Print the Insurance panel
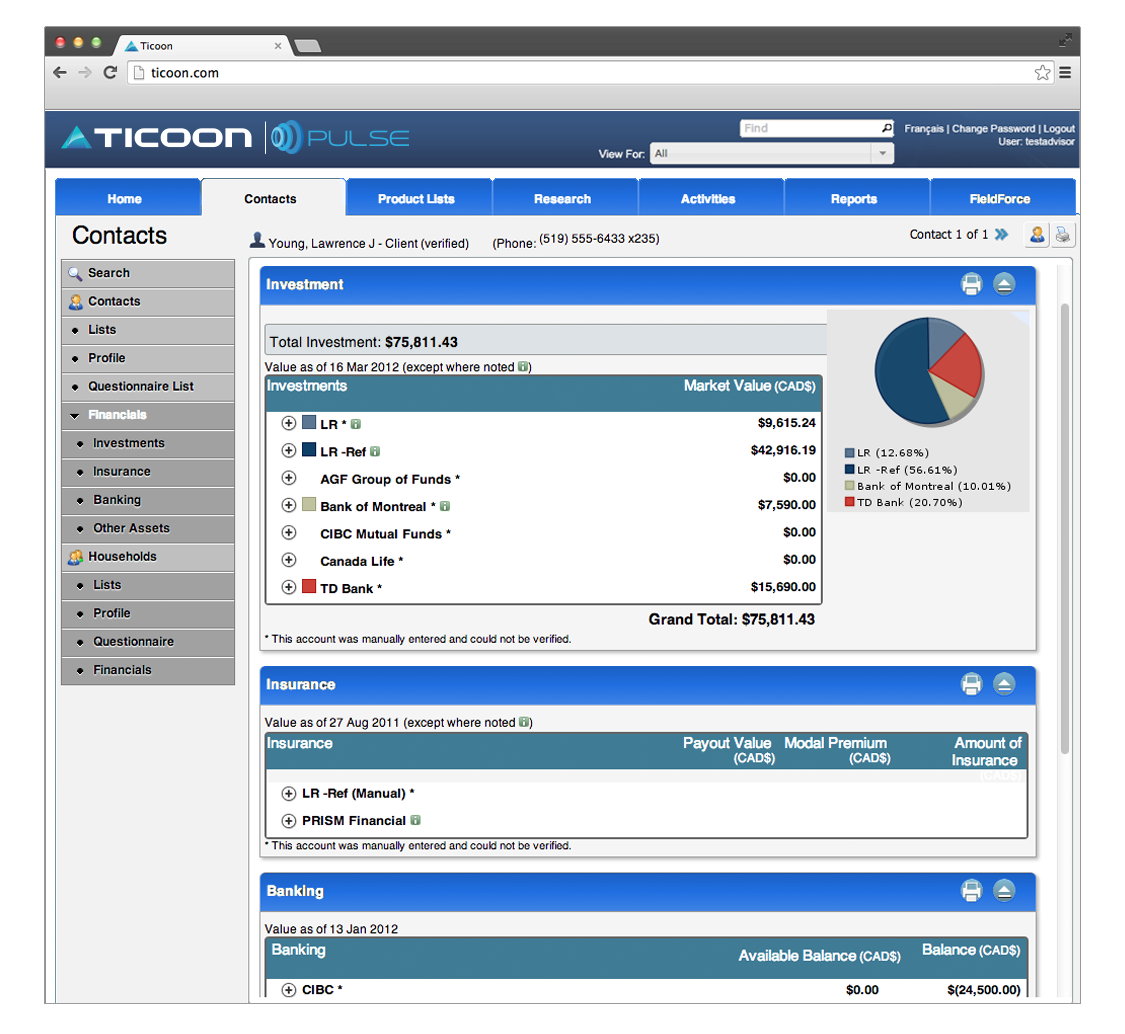 (x=971, y=684)
